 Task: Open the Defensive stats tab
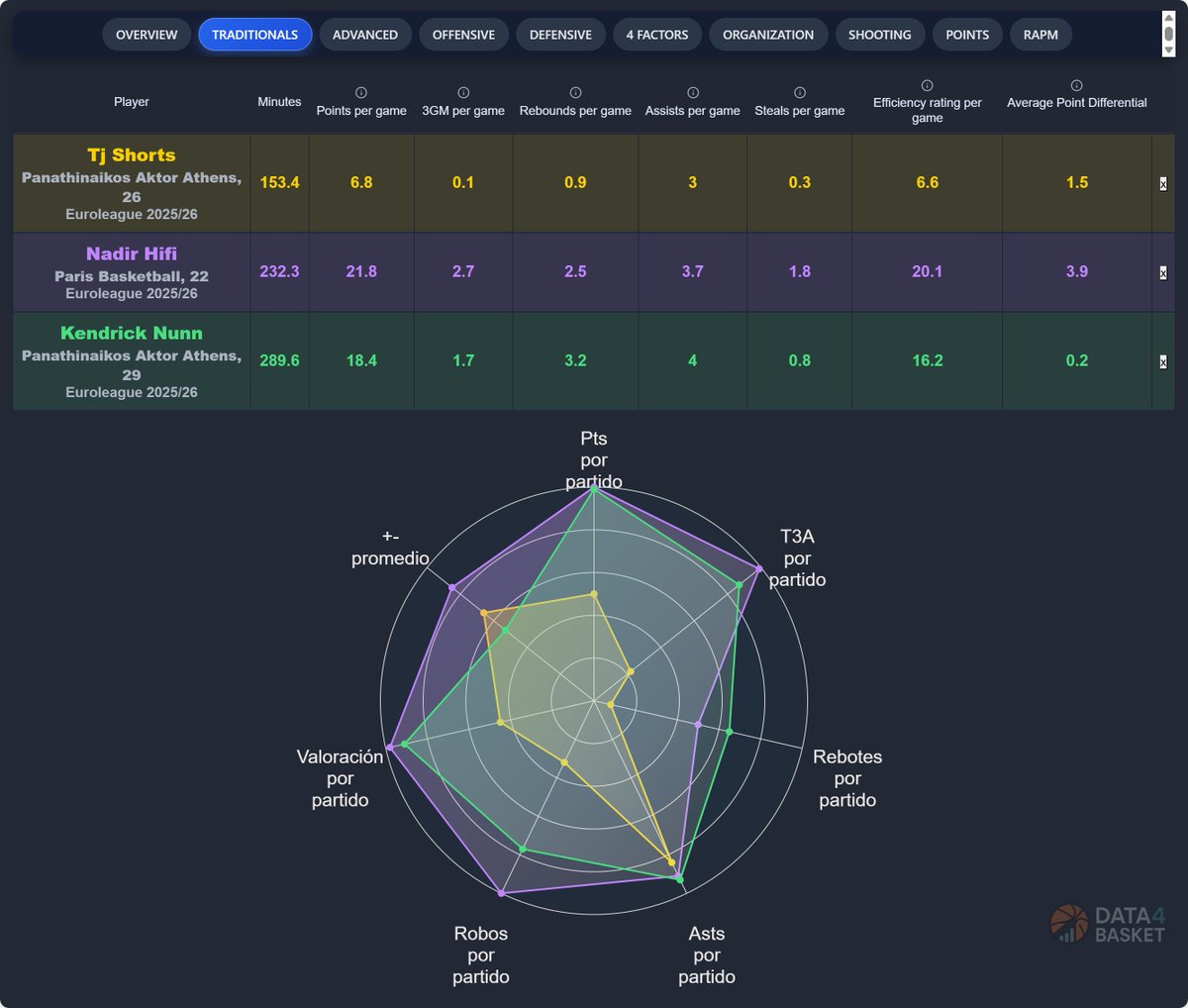pyautogui.click(x=560, y=35)
